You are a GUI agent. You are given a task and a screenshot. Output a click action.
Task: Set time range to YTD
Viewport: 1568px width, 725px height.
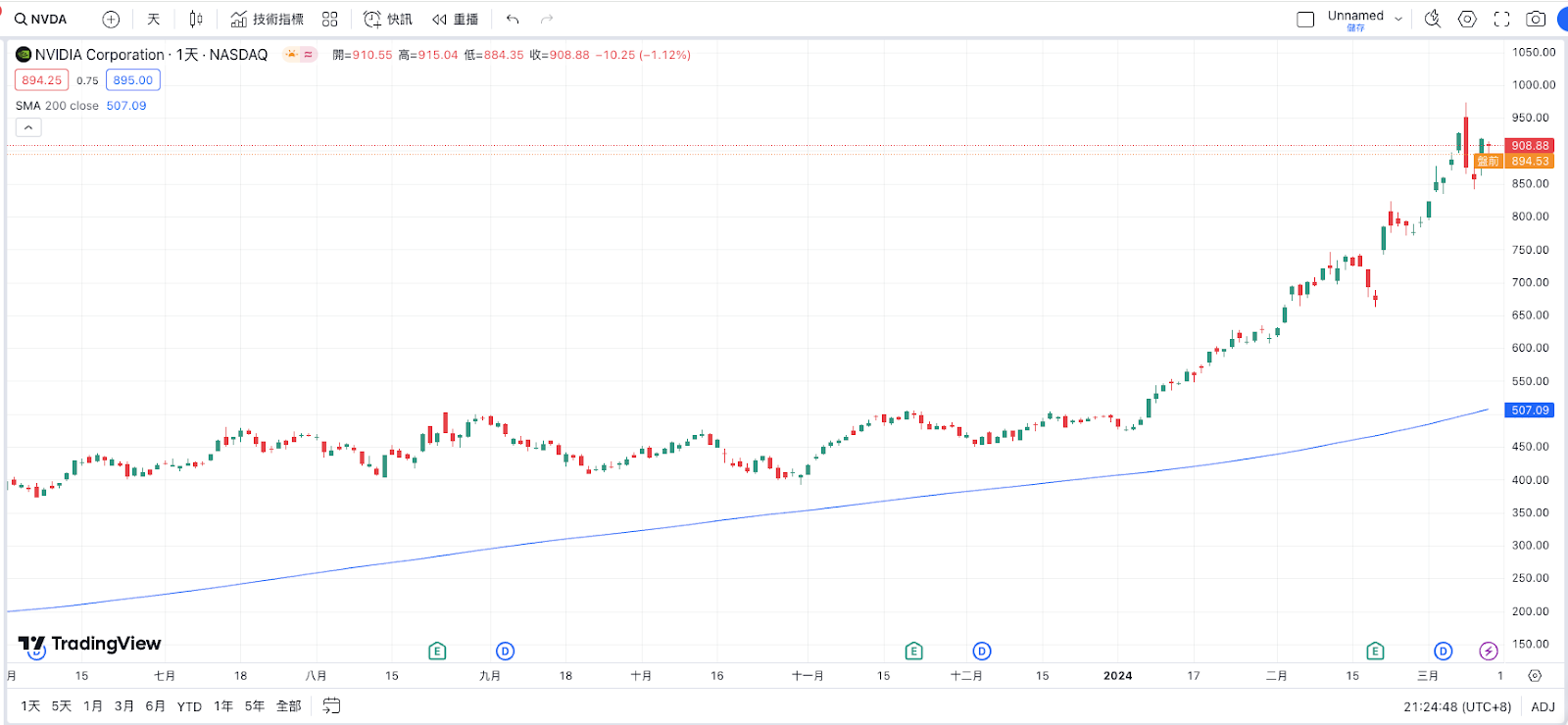(189, 705)
